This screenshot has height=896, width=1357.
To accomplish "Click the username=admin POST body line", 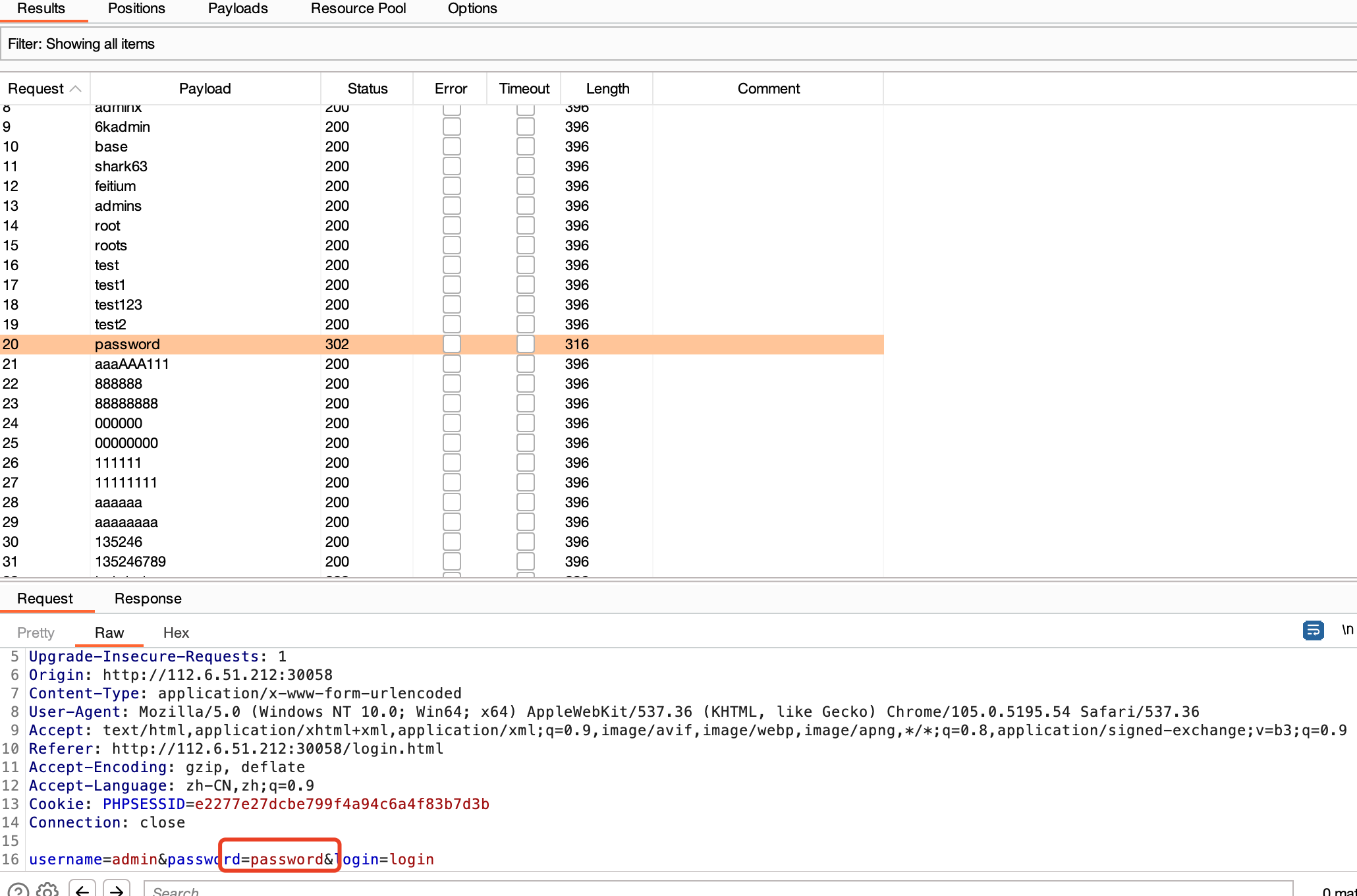I will coord(231,859).
